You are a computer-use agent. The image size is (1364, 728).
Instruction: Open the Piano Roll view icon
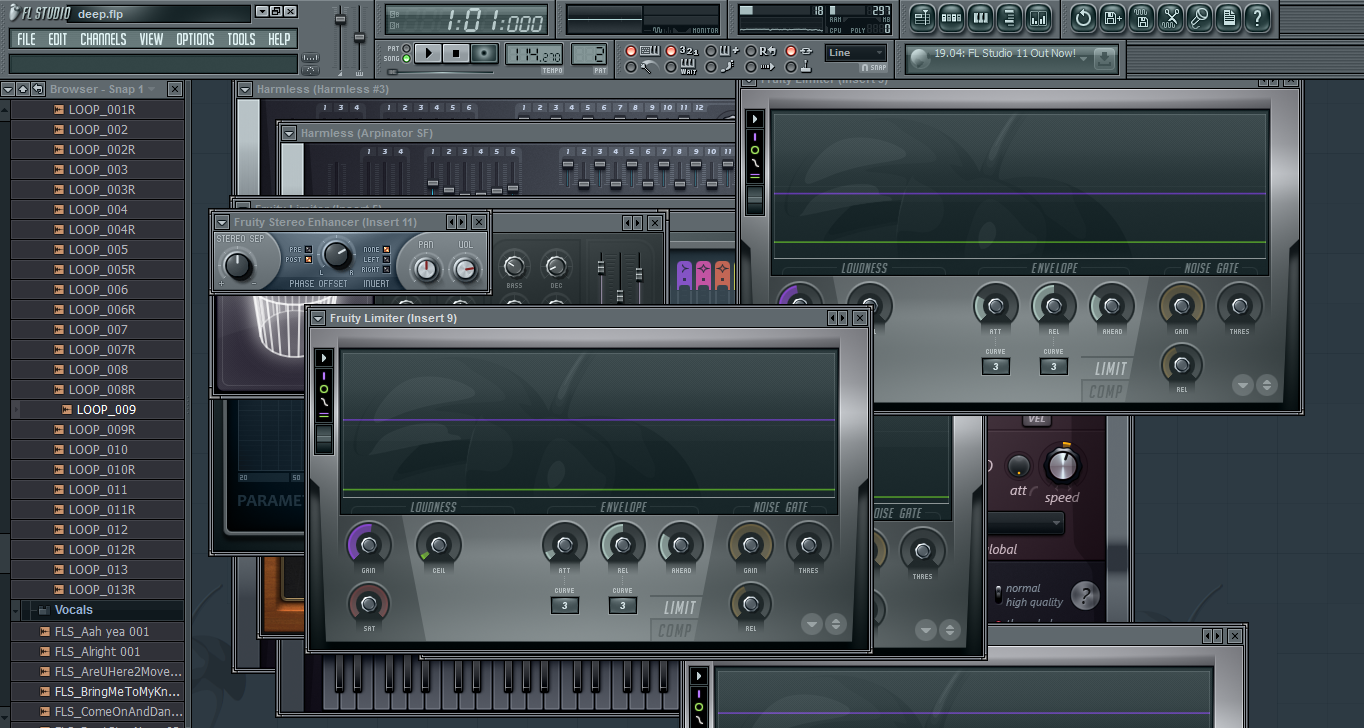(x=981, y=17)
